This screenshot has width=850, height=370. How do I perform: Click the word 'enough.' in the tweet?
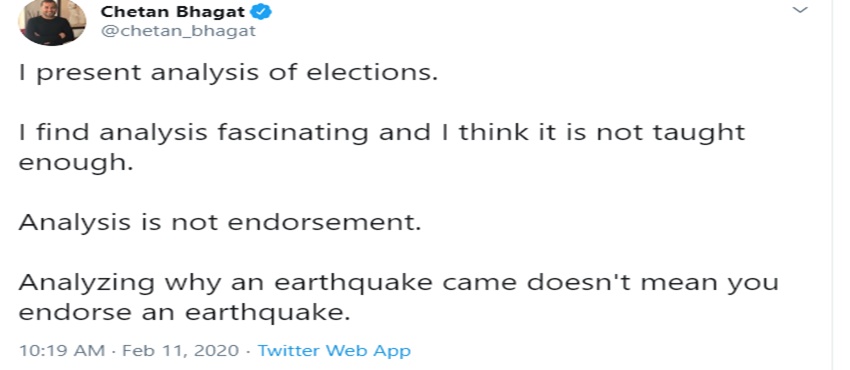(76, 163)
